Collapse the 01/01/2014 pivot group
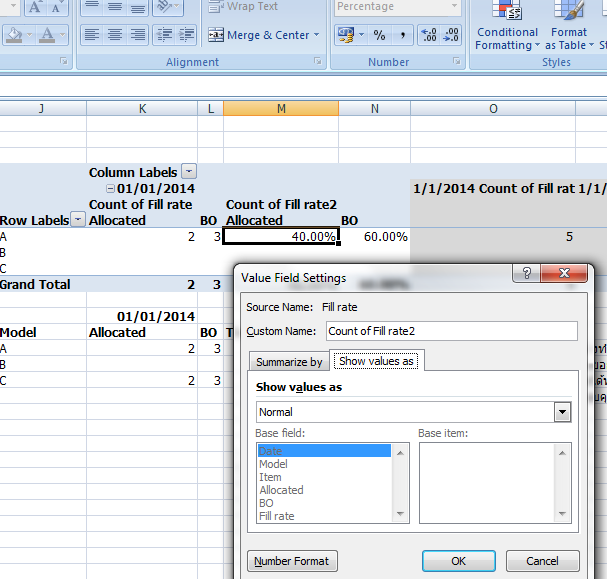The image size is (607, 579). (x=111, y=189)
